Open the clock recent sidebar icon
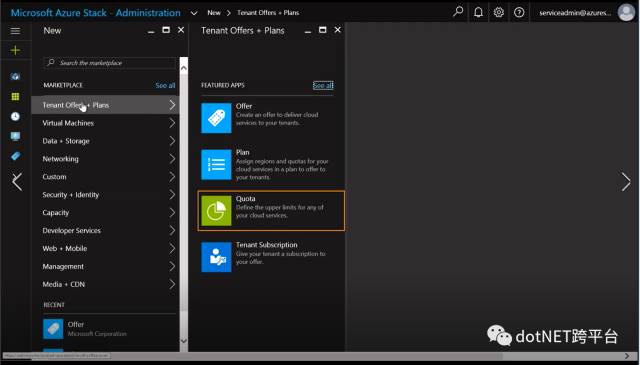The image size is (640, 365). [x=15, y=116]
